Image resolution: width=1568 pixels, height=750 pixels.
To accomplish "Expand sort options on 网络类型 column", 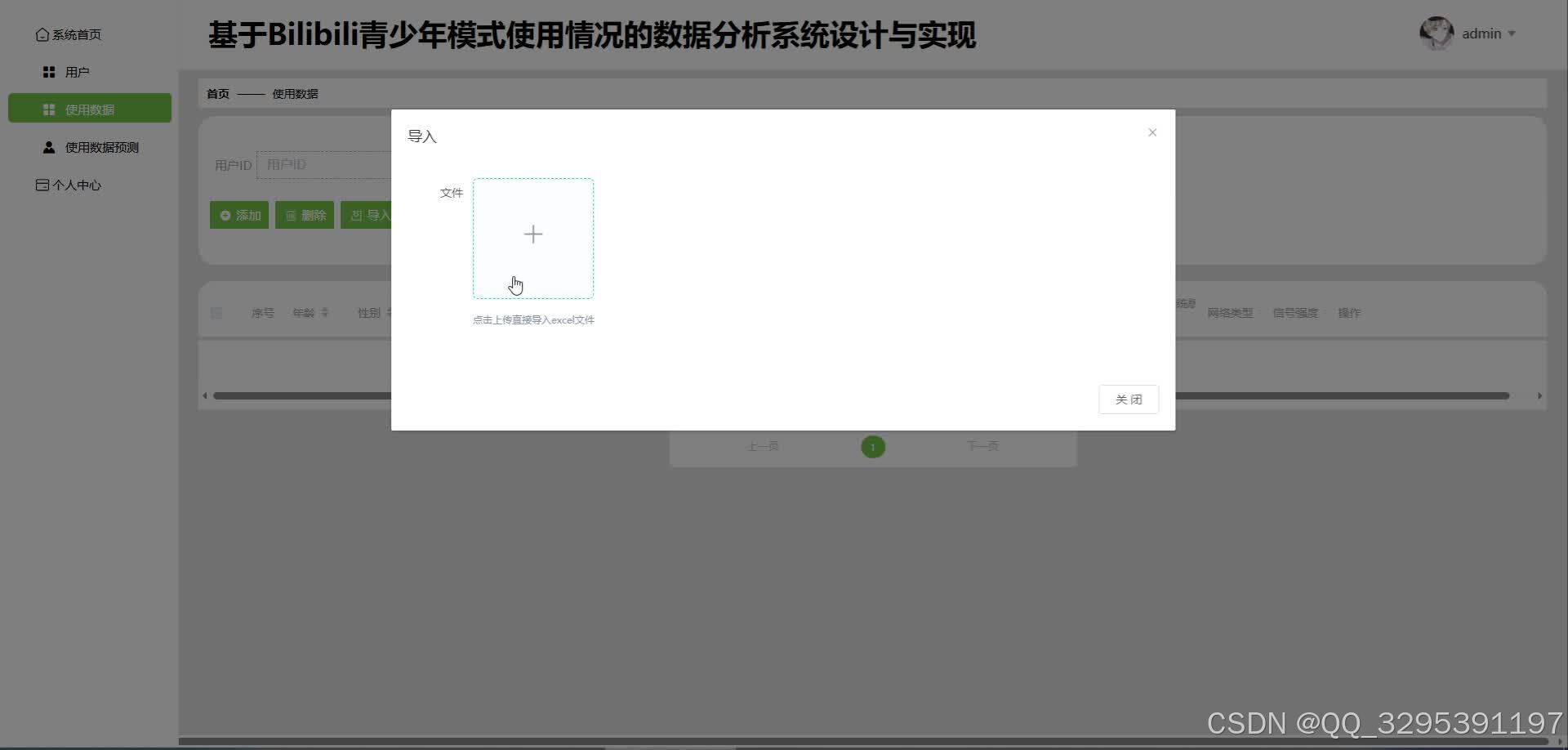I will (1259, 312).
